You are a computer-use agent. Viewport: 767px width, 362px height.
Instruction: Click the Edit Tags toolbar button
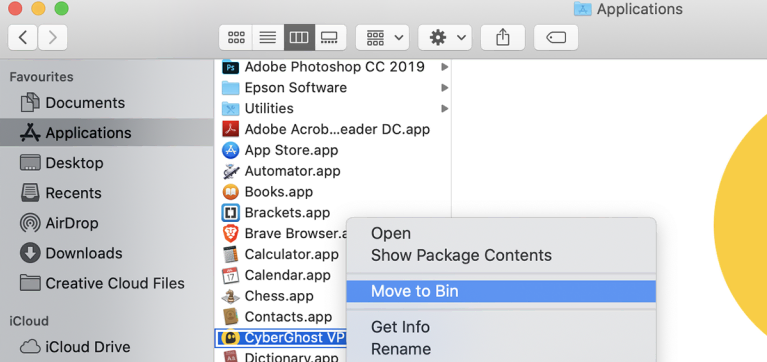pos(556,38)
